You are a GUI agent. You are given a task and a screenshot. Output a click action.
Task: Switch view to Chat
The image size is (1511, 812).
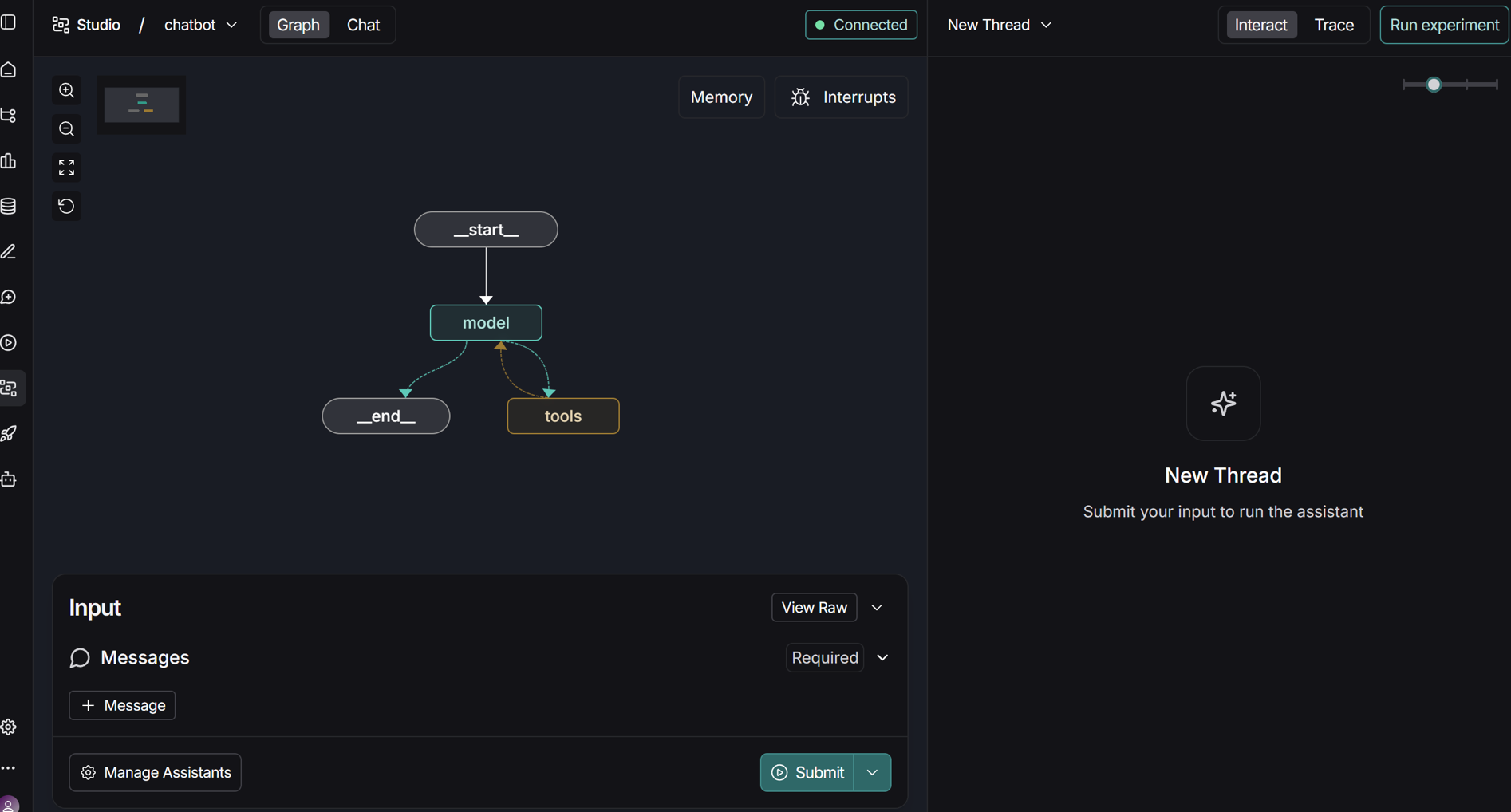pos(363,25)
